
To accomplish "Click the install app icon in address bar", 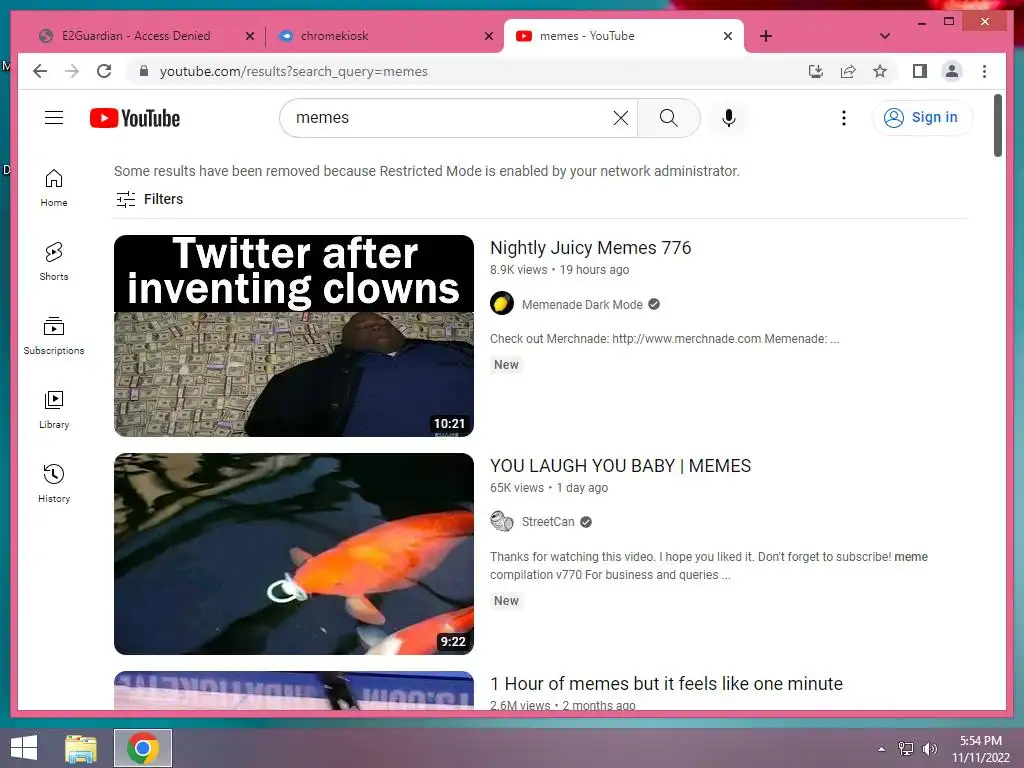I will (x=816, y=71).
